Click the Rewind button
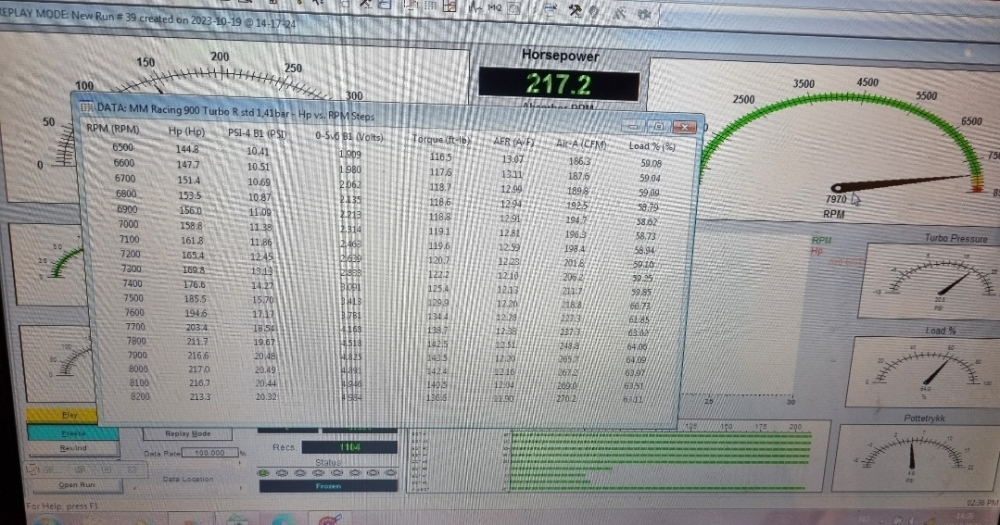The image size is (1000, 525). 73,448
